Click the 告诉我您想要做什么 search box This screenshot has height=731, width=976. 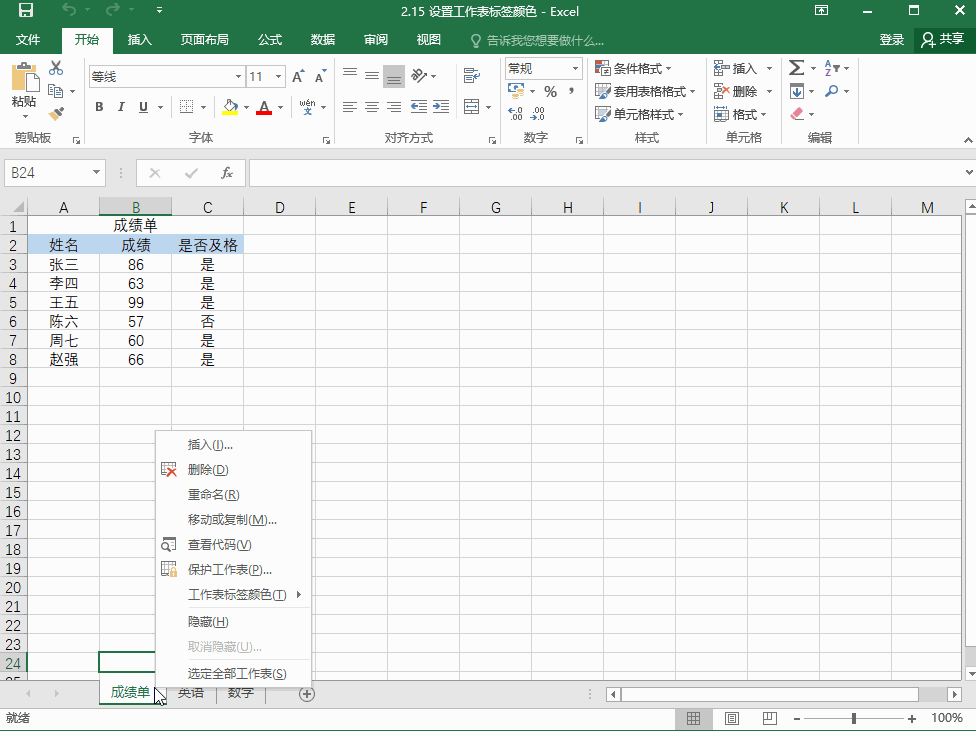(x=538, y=40)
